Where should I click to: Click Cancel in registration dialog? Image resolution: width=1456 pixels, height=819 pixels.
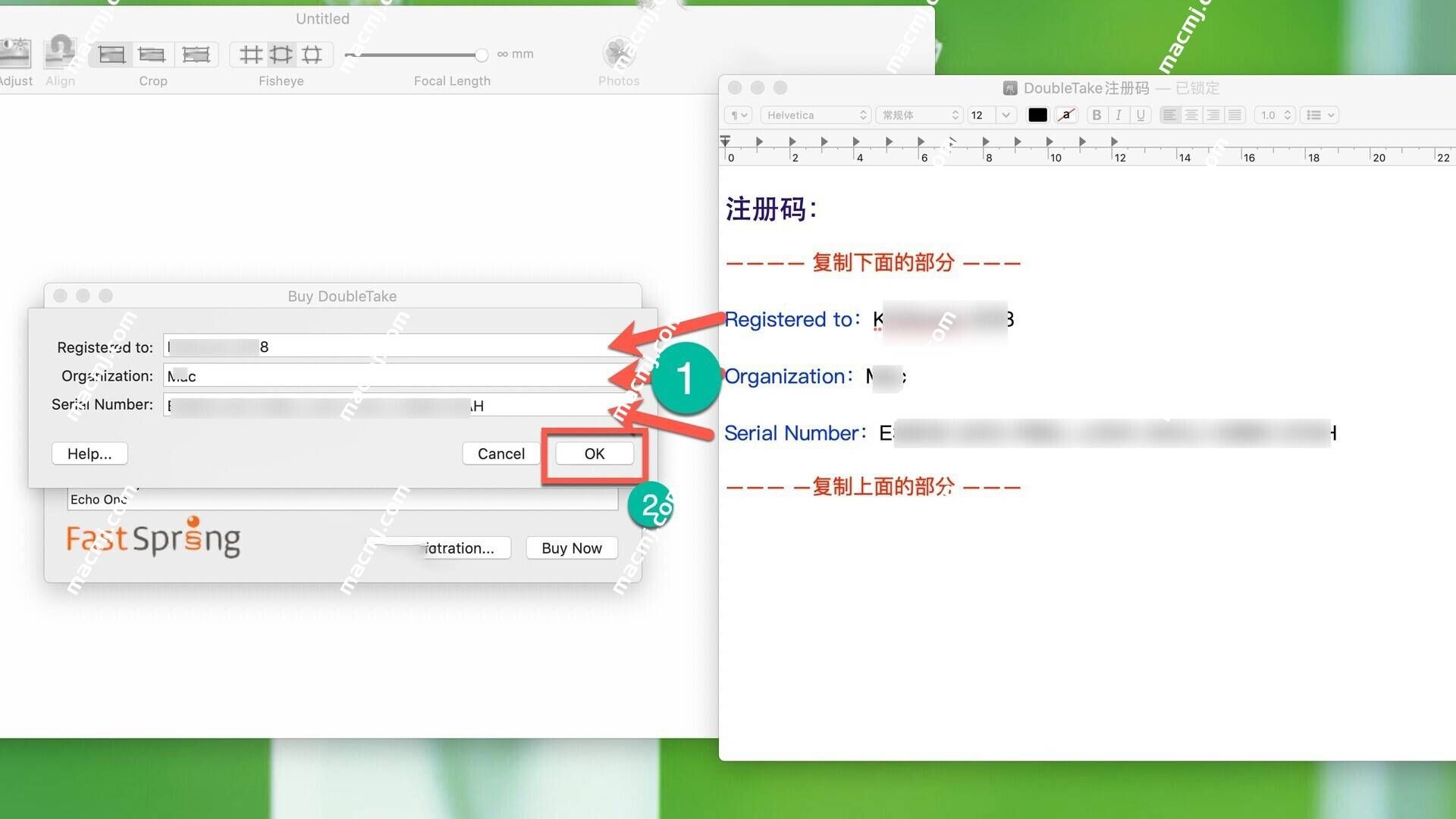pyautogui.click(x=500, y=453)
